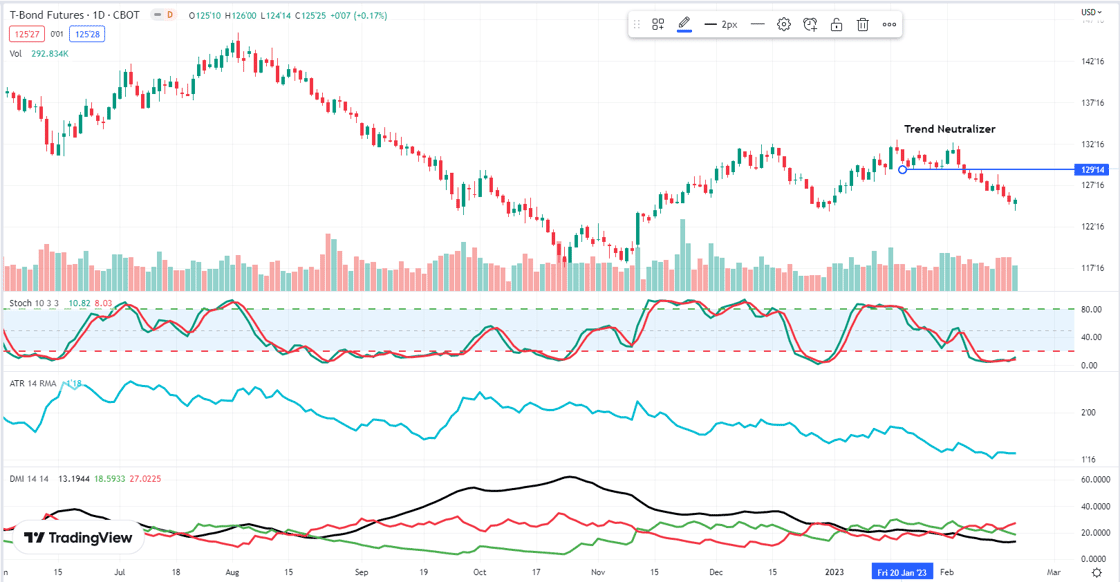Click the Fri 20 Jan '23 date marker

(902, 572)
